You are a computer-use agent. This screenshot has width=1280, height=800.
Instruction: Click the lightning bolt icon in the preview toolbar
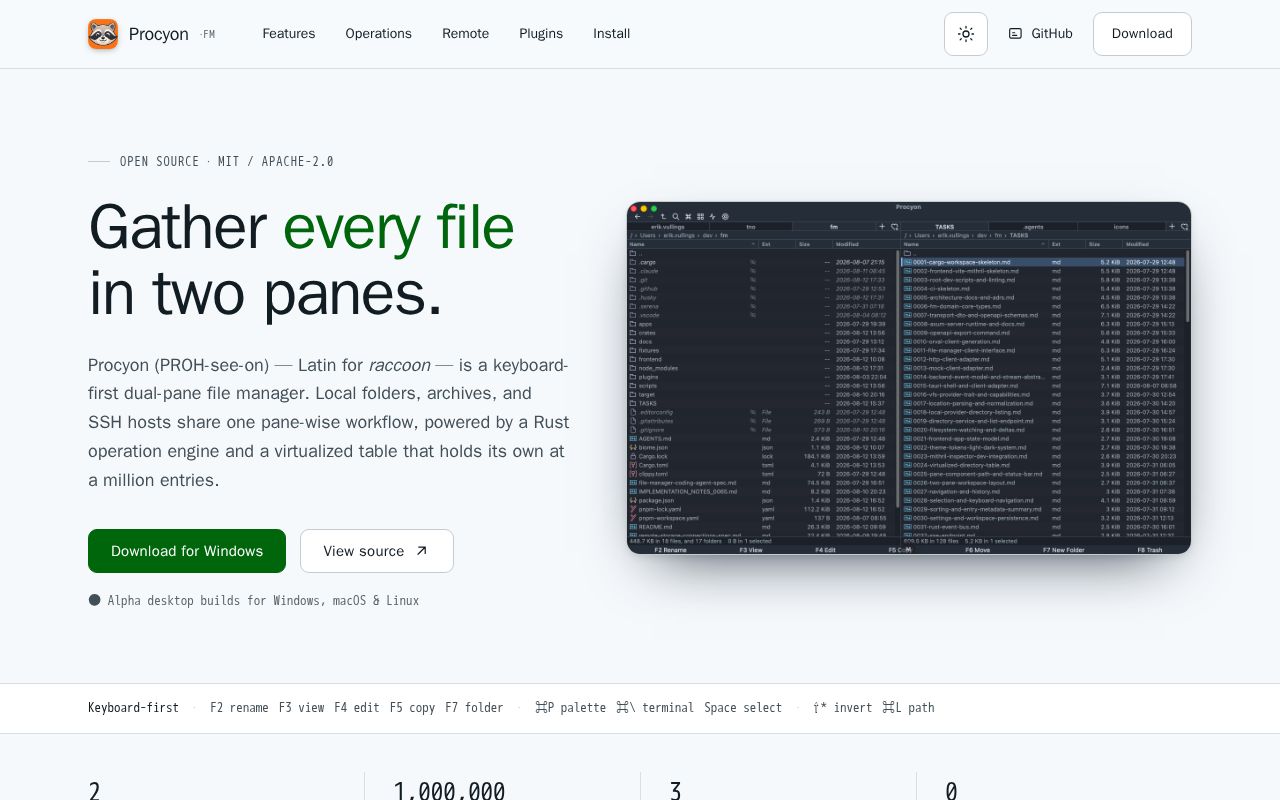[712, 217]
